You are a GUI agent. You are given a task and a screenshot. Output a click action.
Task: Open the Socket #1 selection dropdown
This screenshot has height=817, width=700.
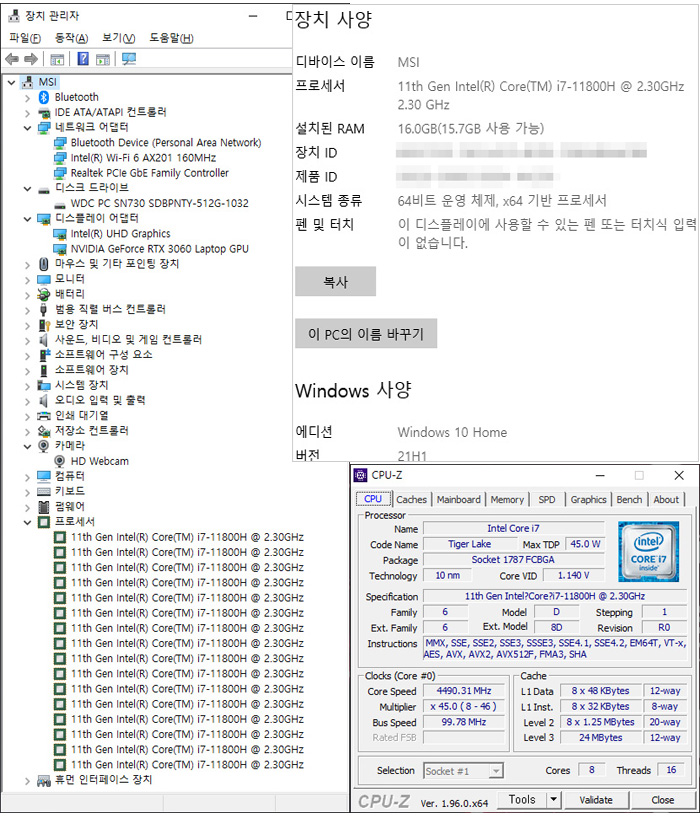pos(496,771)
